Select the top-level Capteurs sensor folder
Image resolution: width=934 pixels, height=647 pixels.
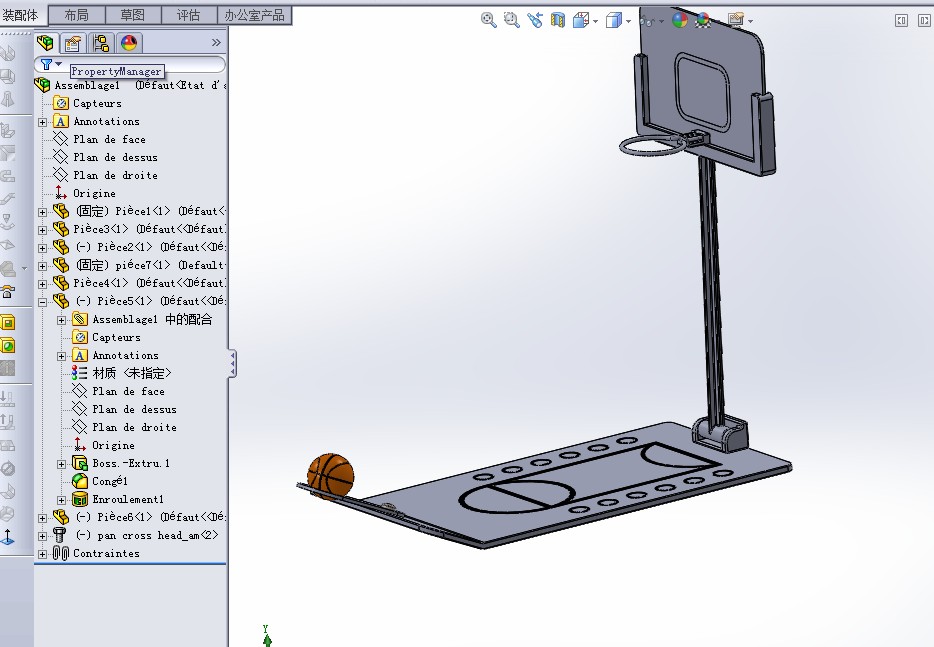(88, 103)
